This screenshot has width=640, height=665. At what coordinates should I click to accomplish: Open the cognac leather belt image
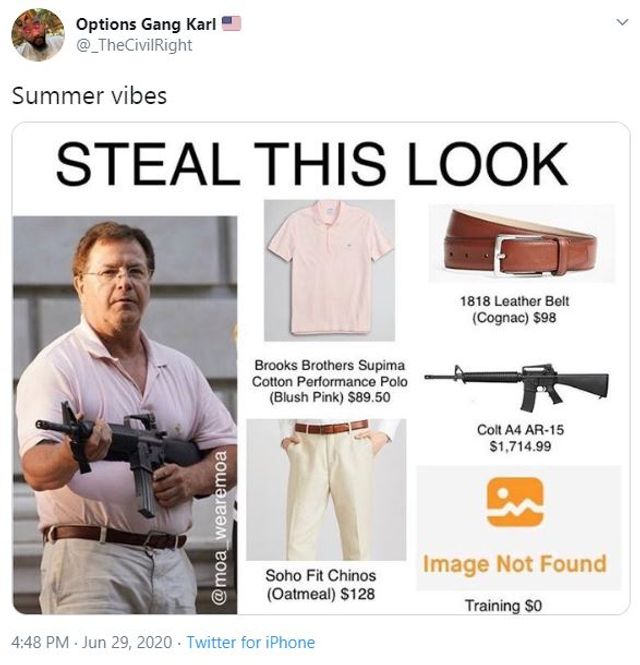[x=522, y=243]
